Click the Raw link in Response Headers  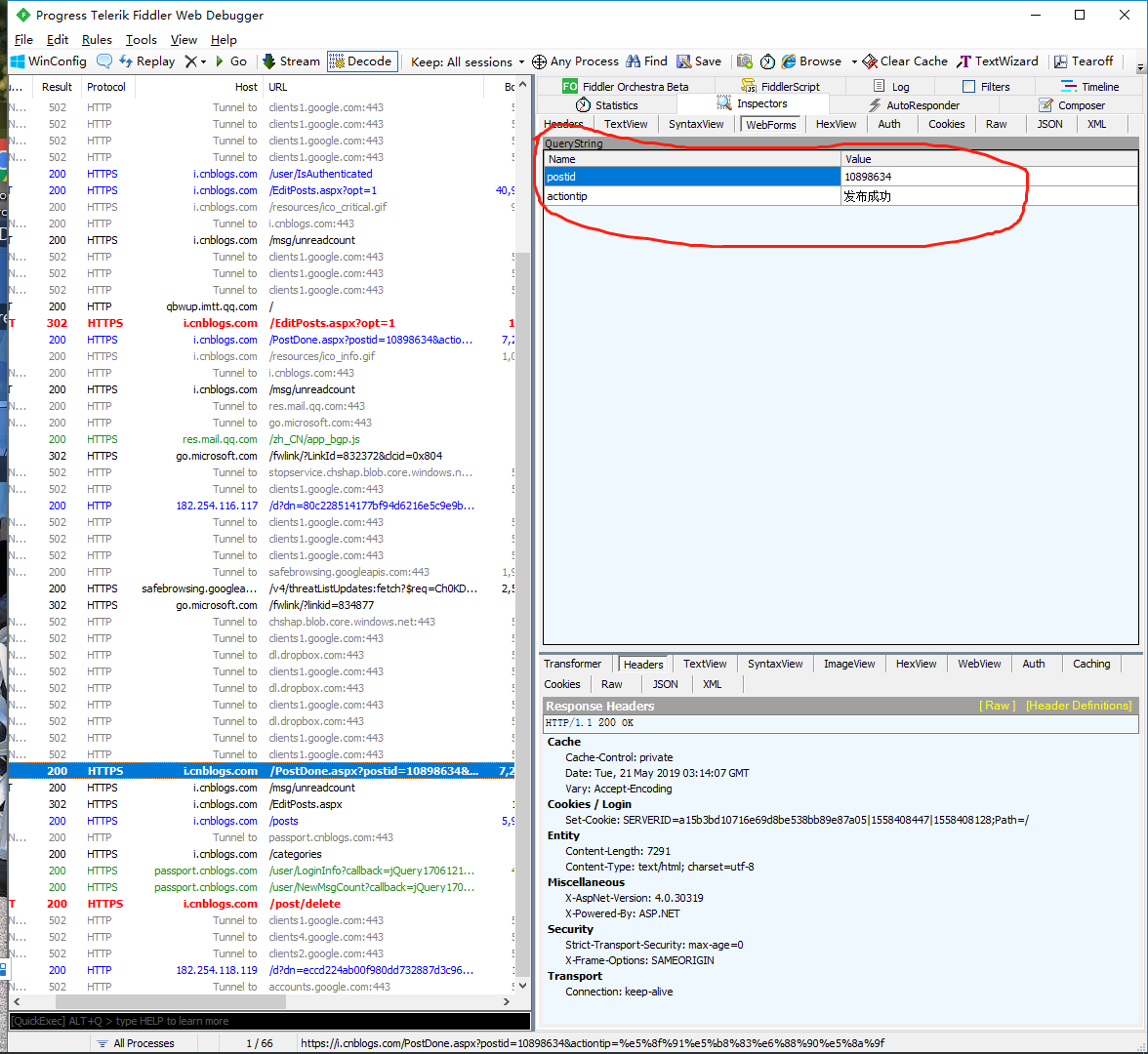[997, 706]
